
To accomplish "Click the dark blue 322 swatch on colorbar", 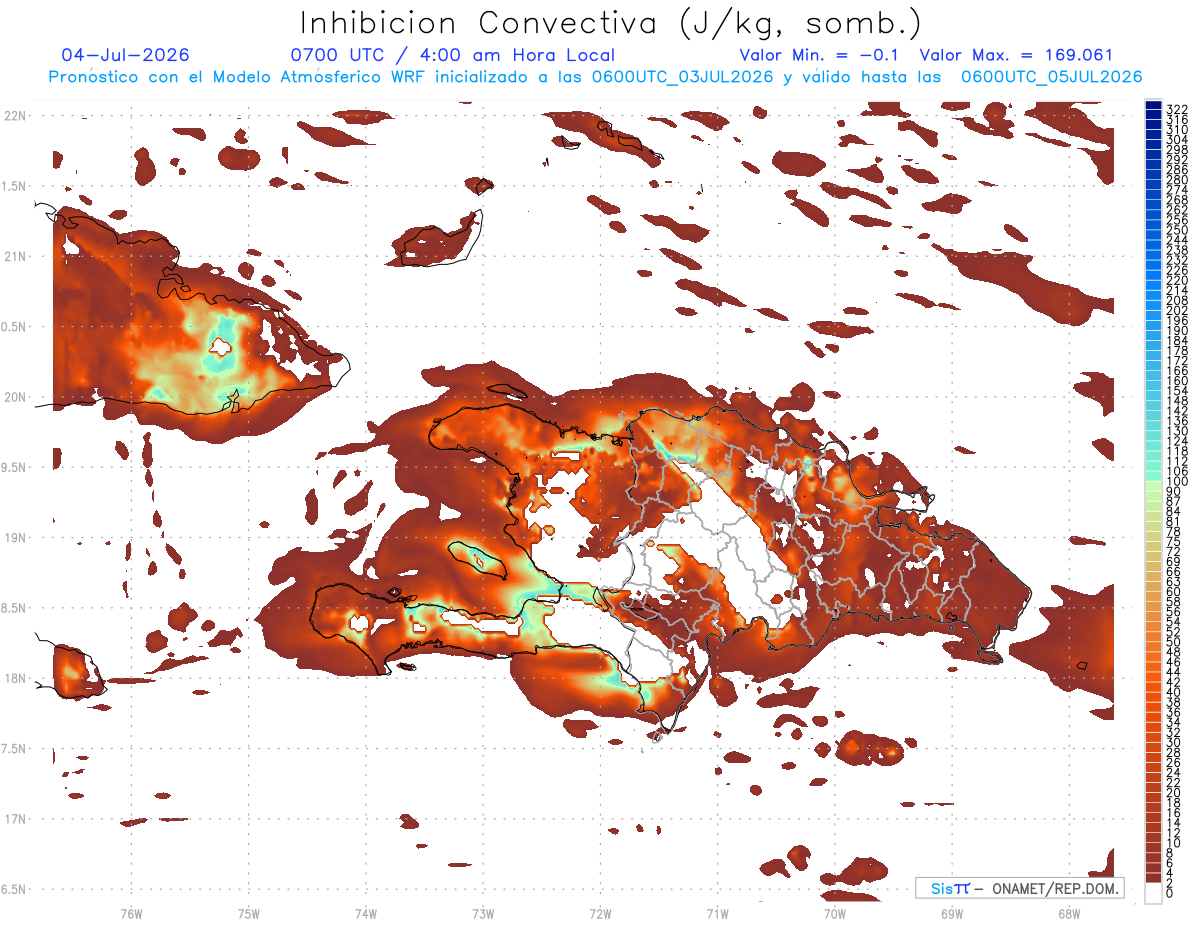I will point(1153,106).
